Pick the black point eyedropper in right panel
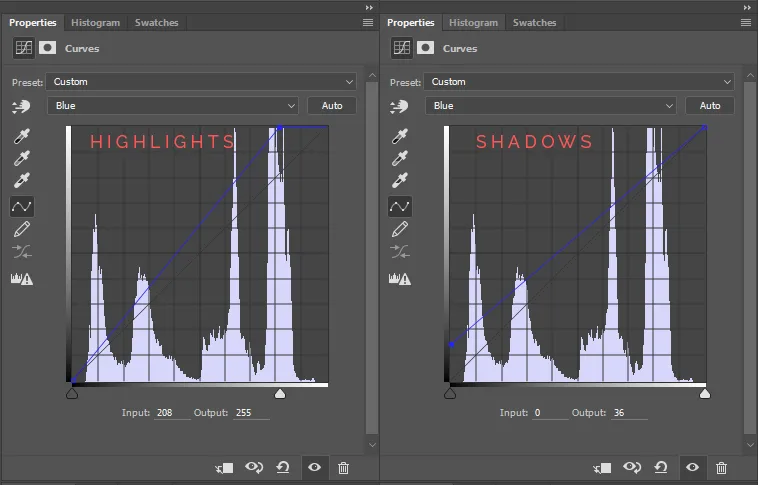758x485 pixels. pyautogui.click(x=400, y=136)
